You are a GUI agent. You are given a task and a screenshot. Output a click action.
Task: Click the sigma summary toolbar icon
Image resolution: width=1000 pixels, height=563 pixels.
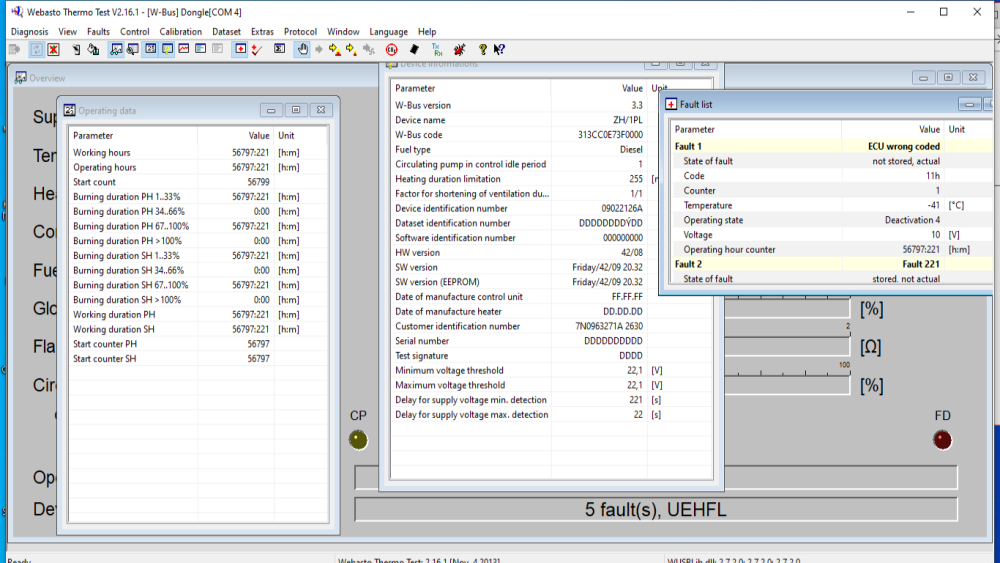[279, 49]
